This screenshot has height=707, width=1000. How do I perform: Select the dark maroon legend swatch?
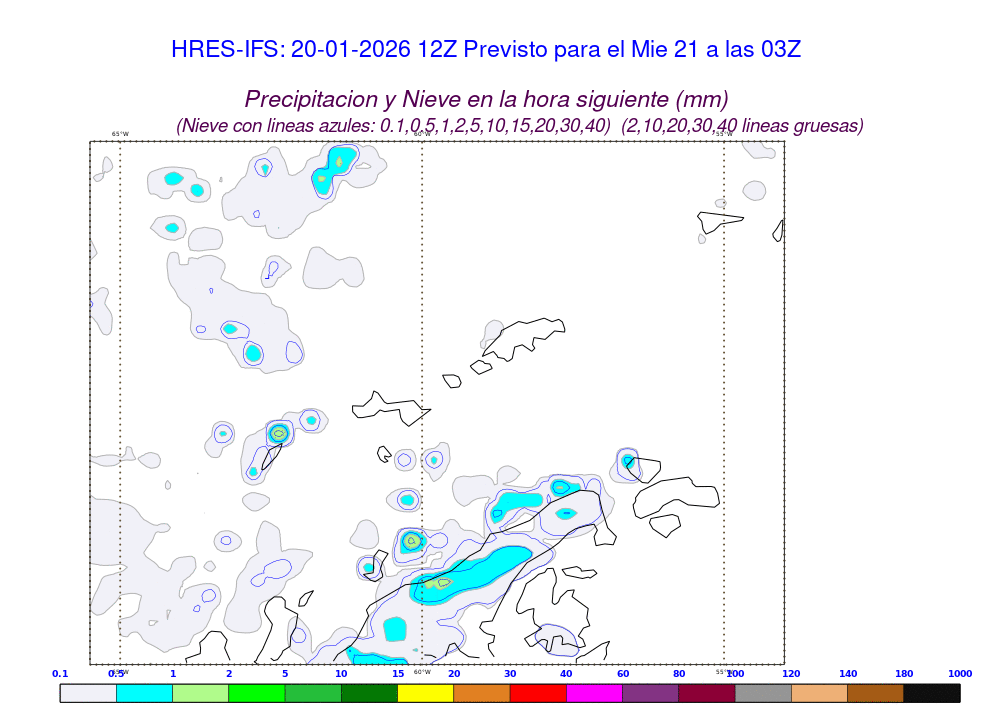click(x=706, y=692)
